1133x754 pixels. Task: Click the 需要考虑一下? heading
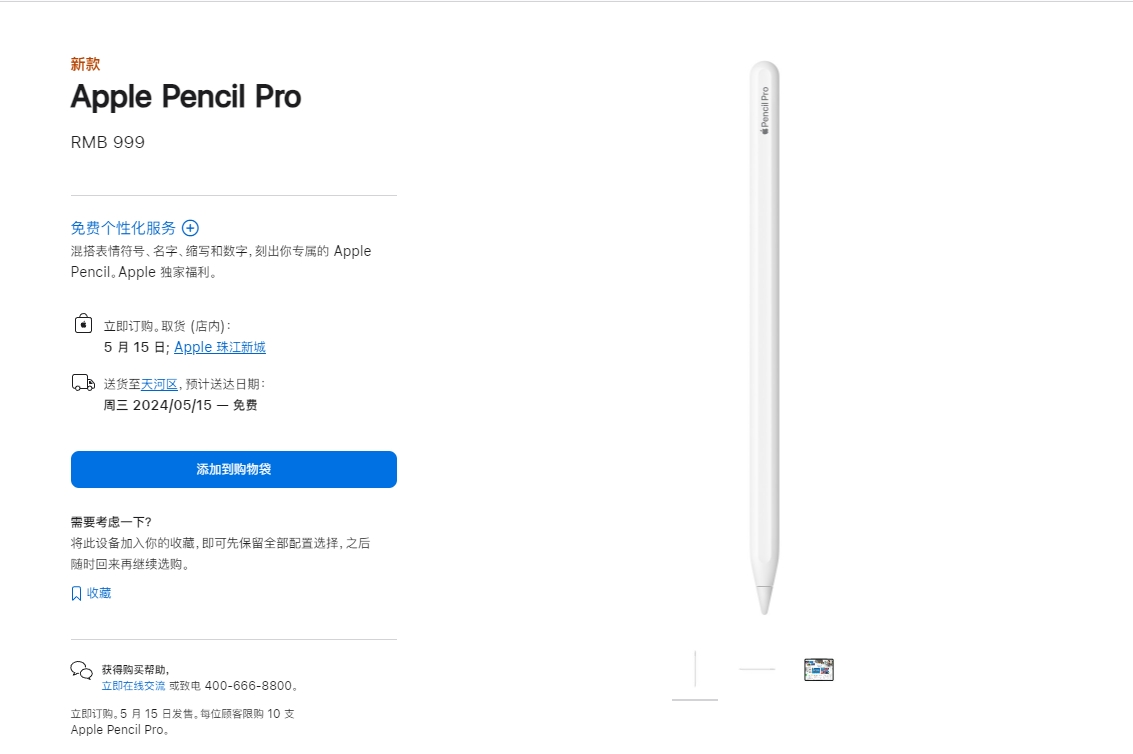pyautogui.click(x=111, y=522)
